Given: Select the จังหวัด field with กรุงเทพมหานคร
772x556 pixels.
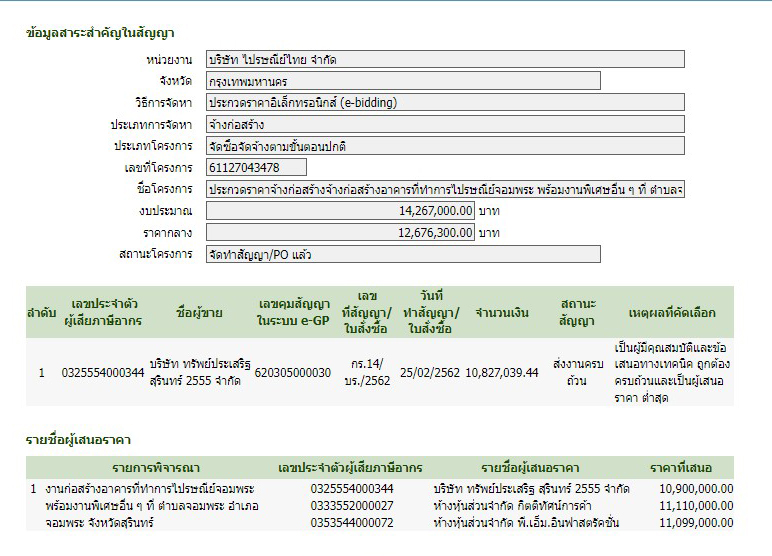Looking at the screenshot, I should 403,81.
